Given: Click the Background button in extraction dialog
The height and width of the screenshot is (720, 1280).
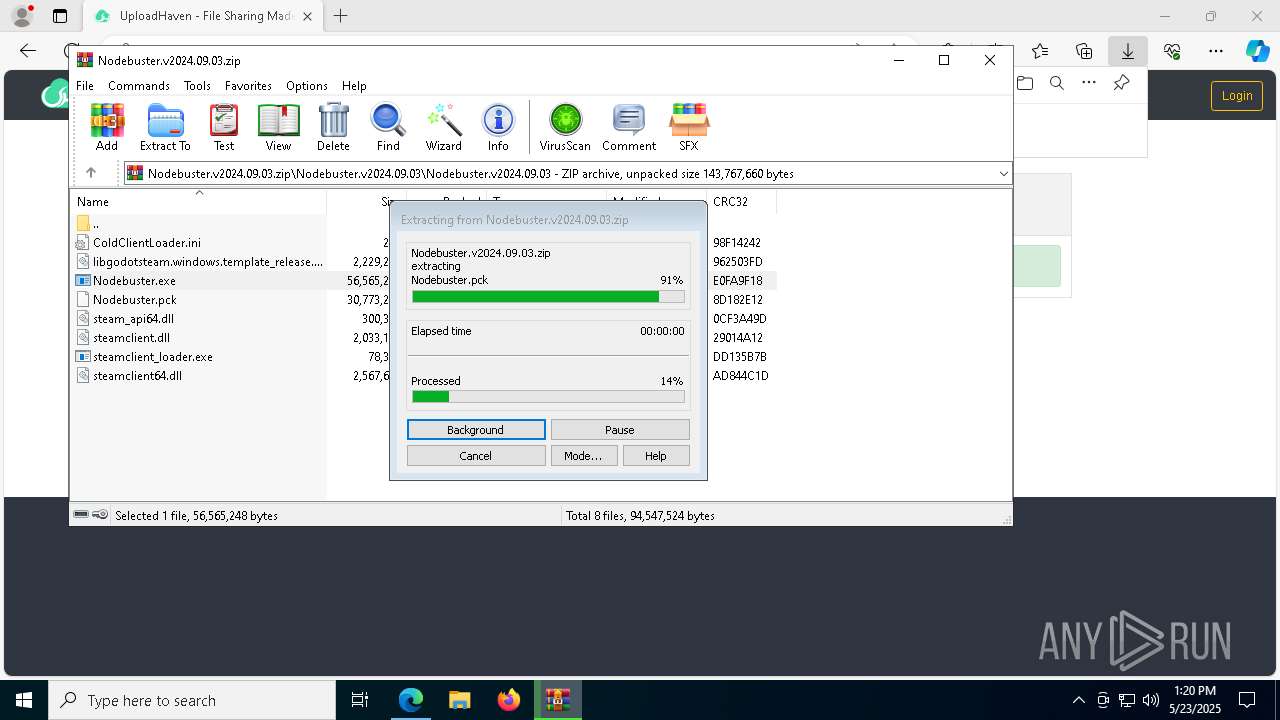Looking at the screenshot, I should (476, 430).
